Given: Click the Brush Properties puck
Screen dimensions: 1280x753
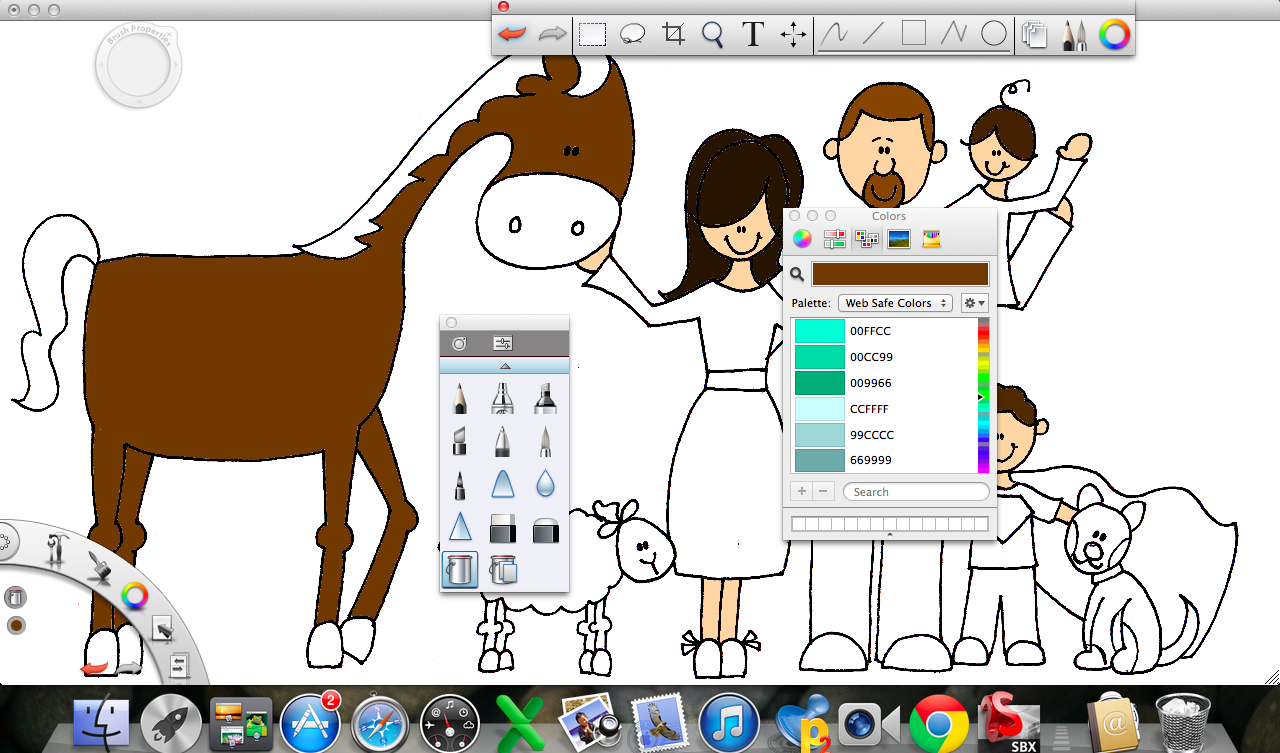Looking at the screenshot, I should (x=138, y=67).
